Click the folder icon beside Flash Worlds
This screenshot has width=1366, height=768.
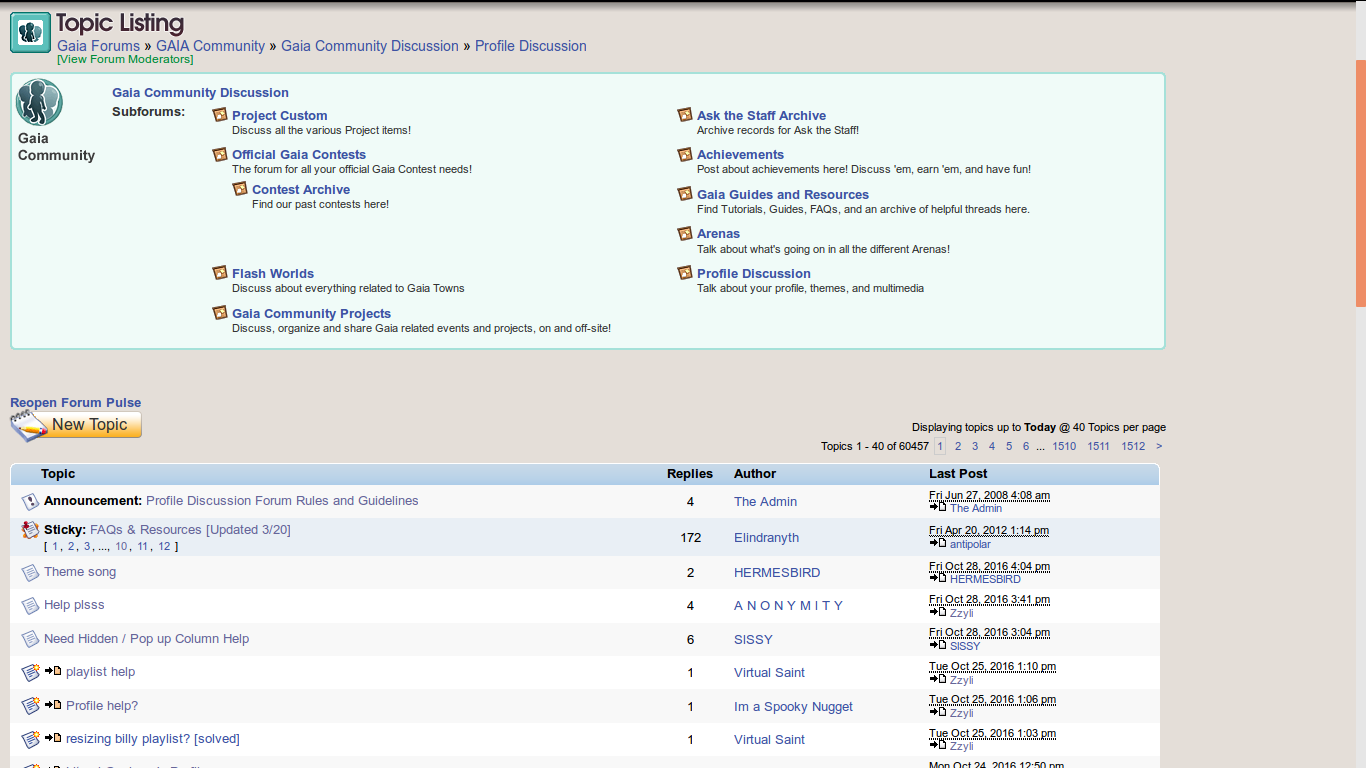pyautogui.click(x=220, y=273)
